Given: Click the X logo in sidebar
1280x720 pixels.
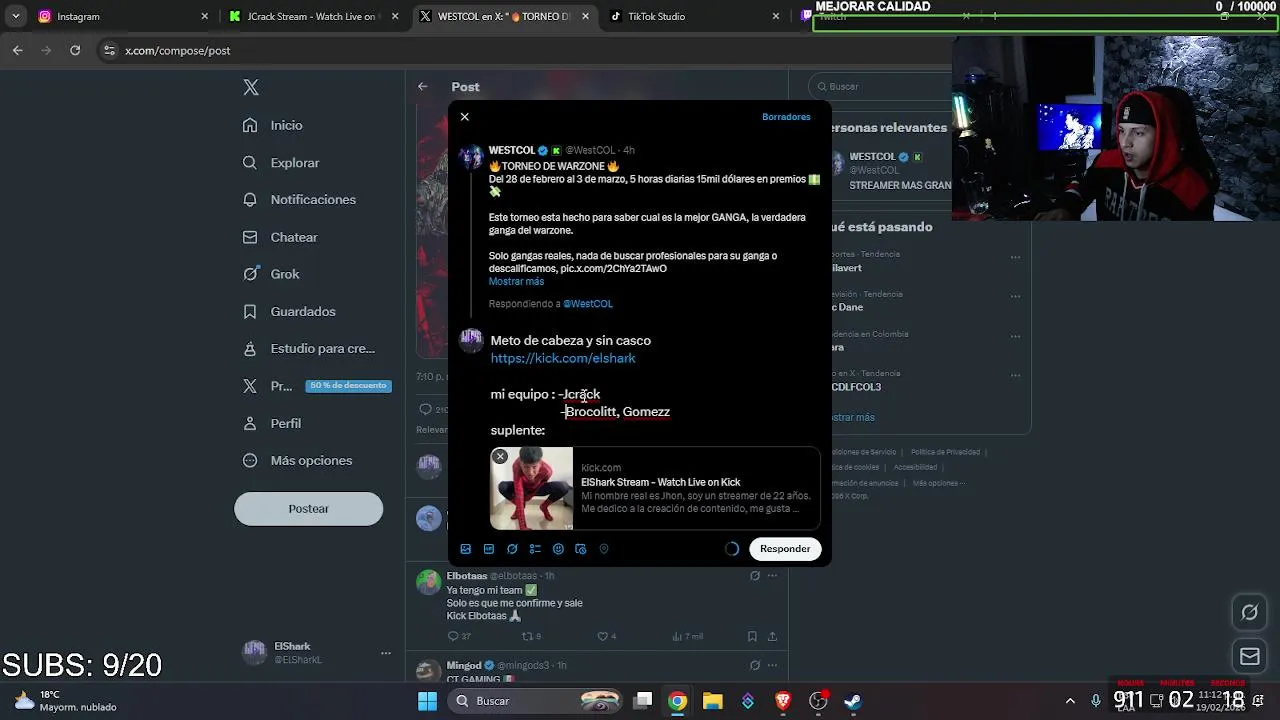Looking at the screenshot, I should click(251, 87).
